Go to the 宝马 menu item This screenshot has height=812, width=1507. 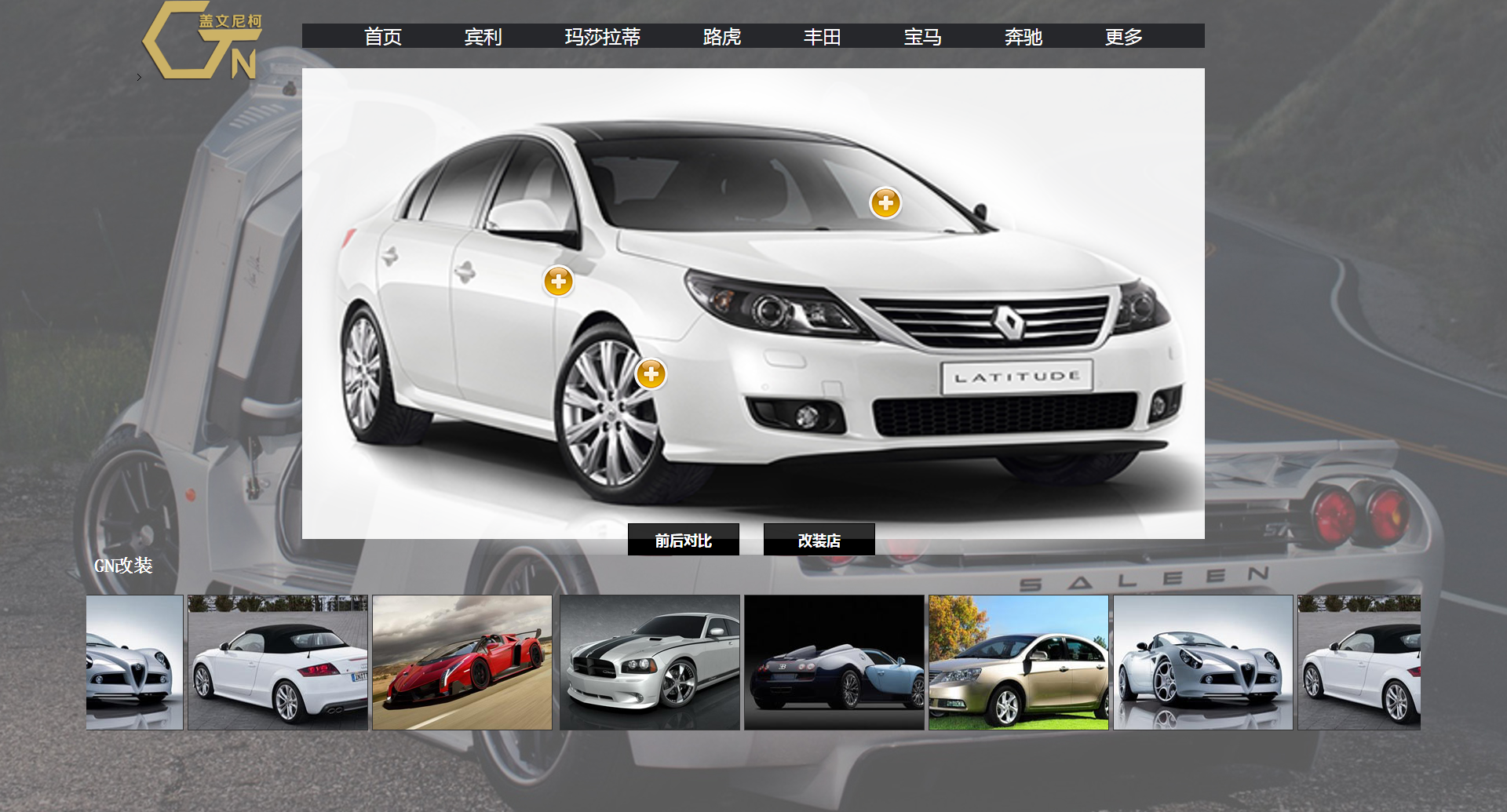(x=923, y=37)
